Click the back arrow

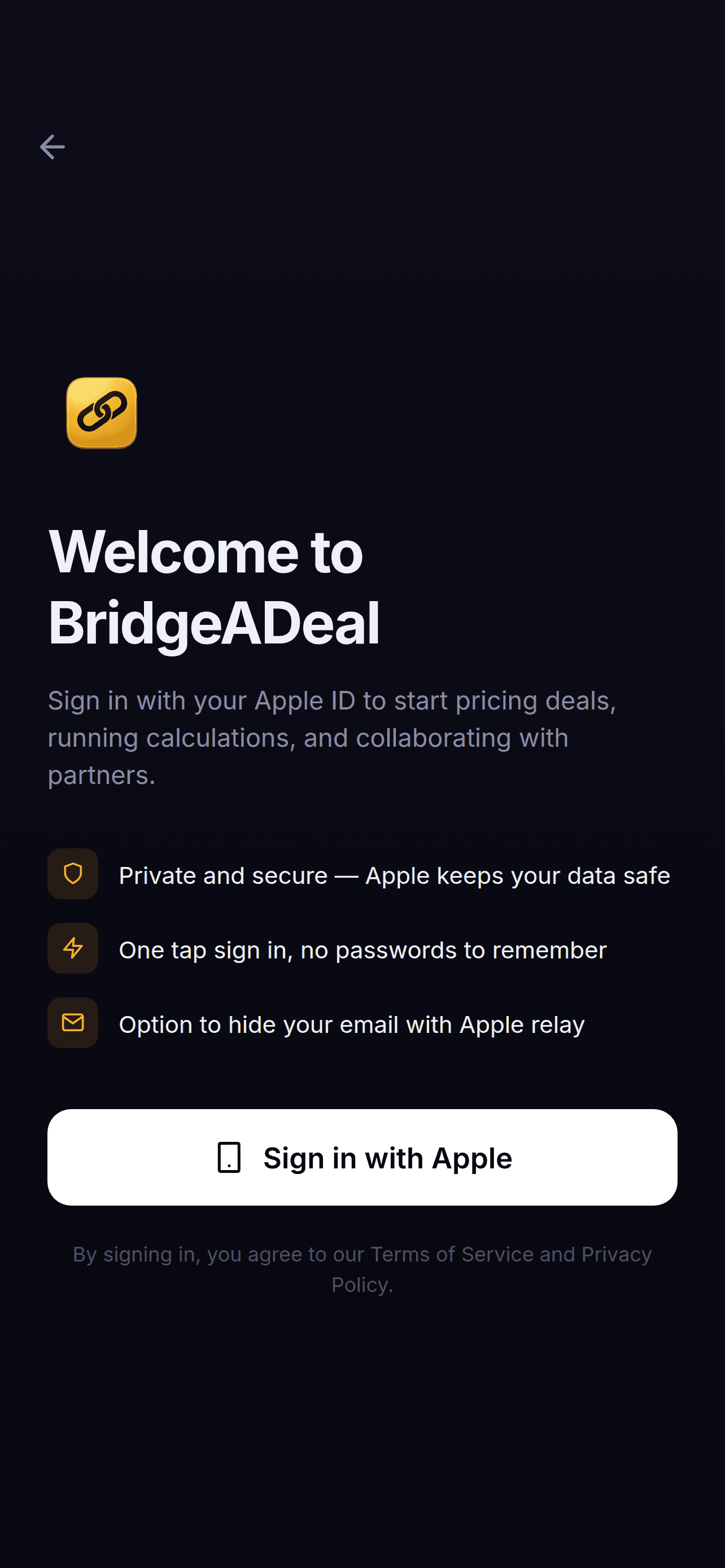click(54, 147)
